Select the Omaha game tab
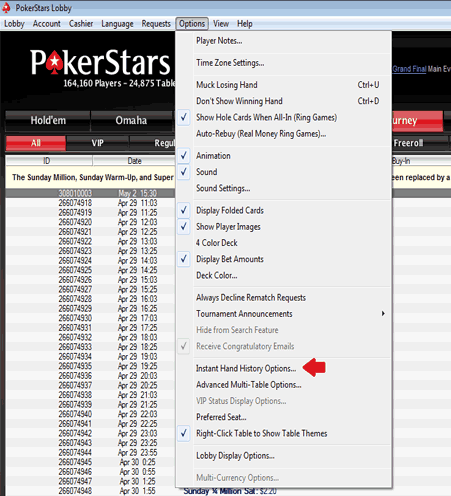451x496 pixels. click(131, 121)
